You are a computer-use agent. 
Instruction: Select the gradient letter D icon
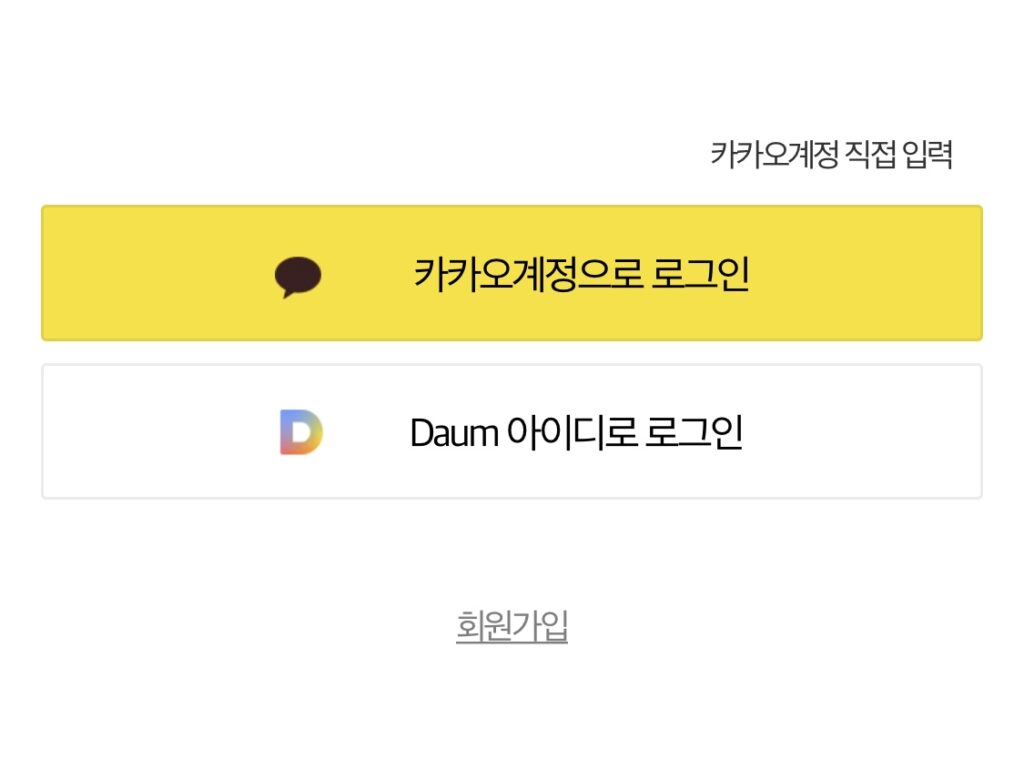(x=301, y=432)
